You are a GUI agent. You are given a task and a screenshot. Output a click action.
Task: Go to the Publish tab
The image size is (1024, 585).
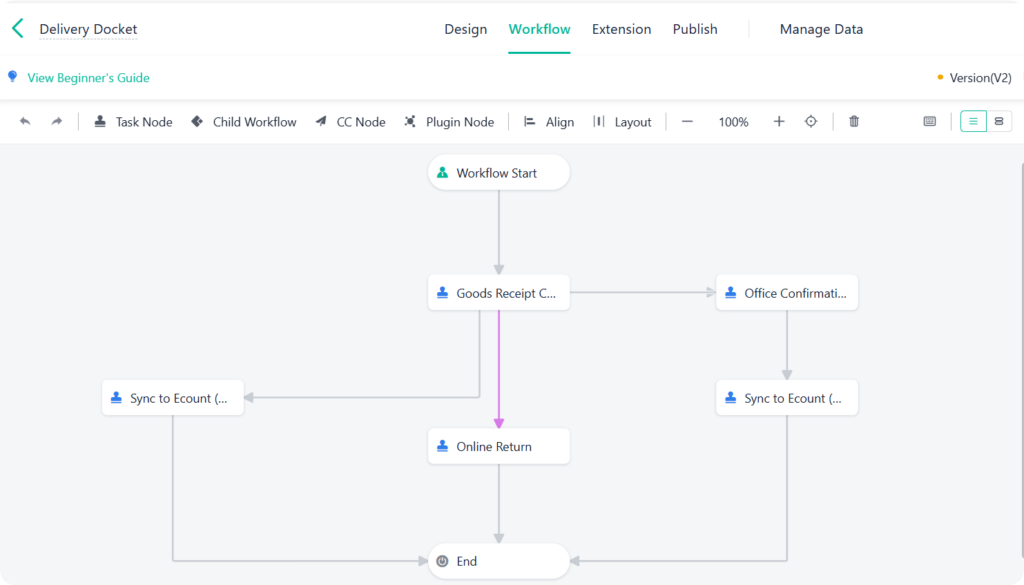[x=695, y=29]
